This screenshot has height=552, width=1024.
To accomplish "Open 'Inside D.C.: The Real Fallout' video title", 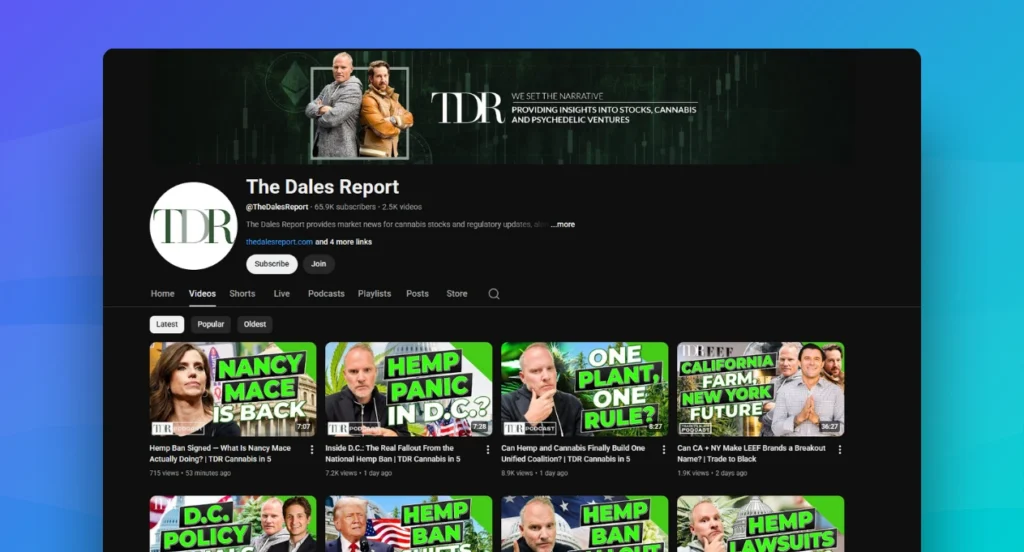I will tap(392, 453).
